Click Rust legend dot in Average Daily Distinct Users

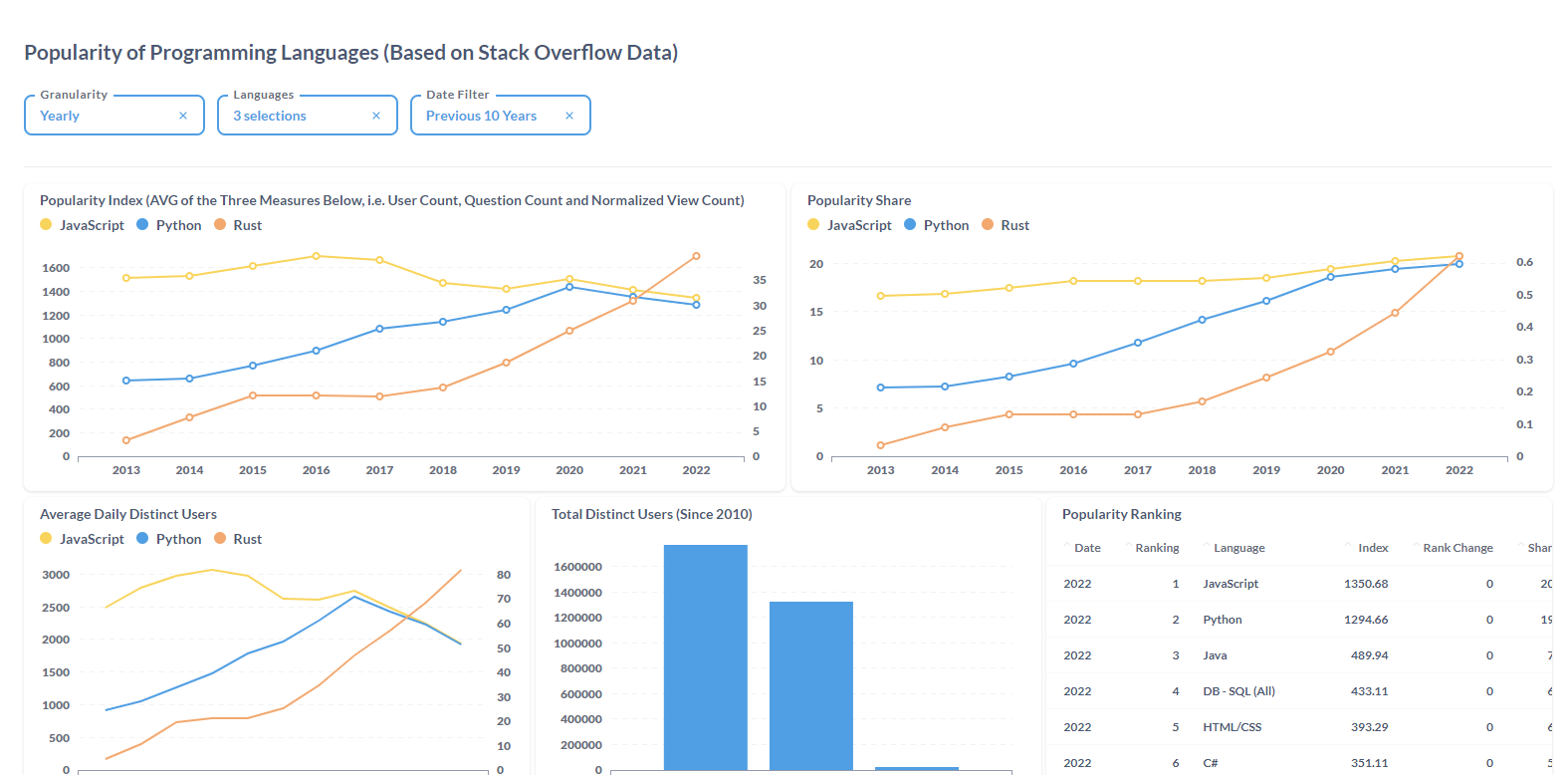pyautogui.click(x=220, y=539)
